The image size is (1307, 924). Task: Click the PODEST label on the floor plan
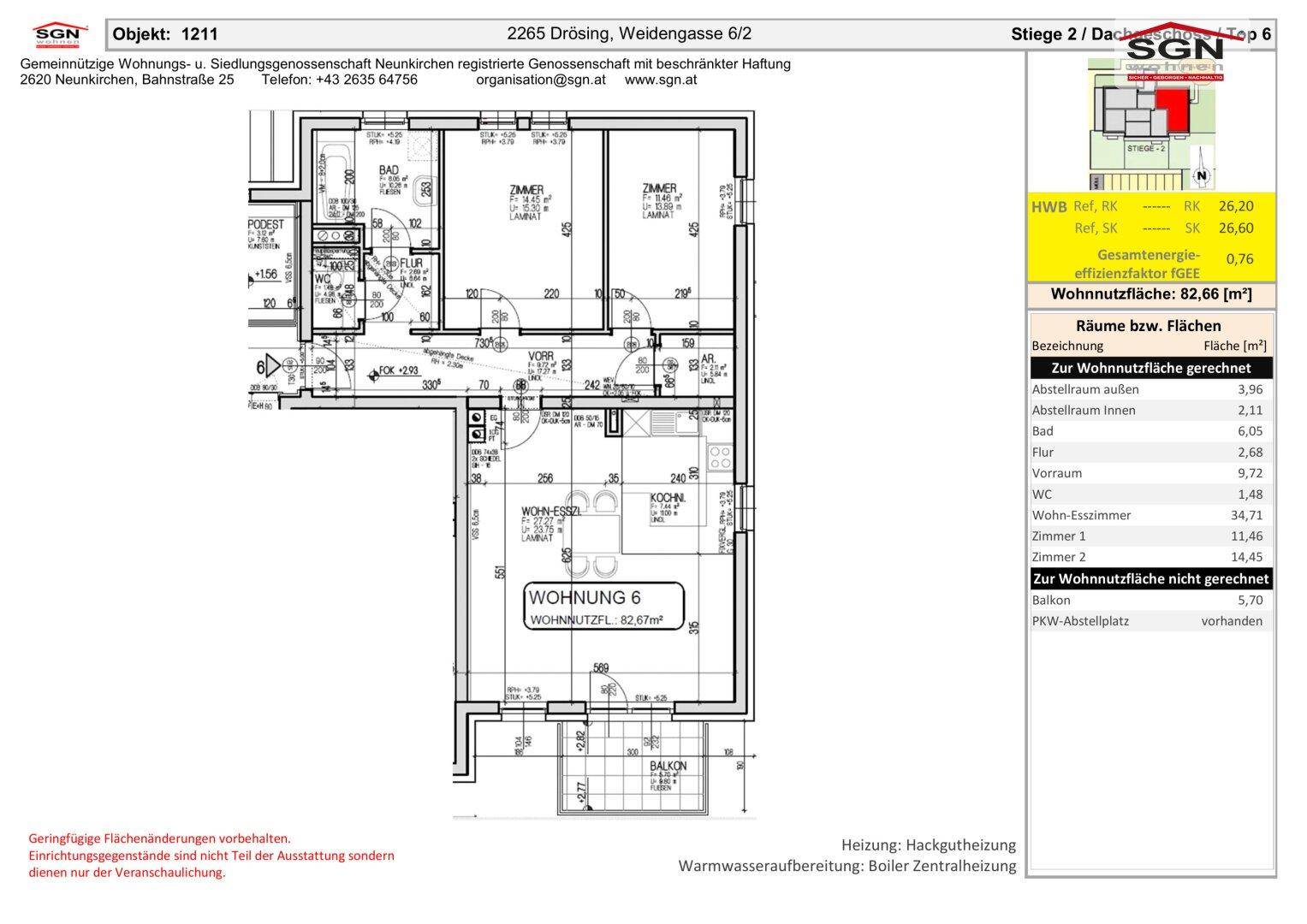click(x=266, y=223)
